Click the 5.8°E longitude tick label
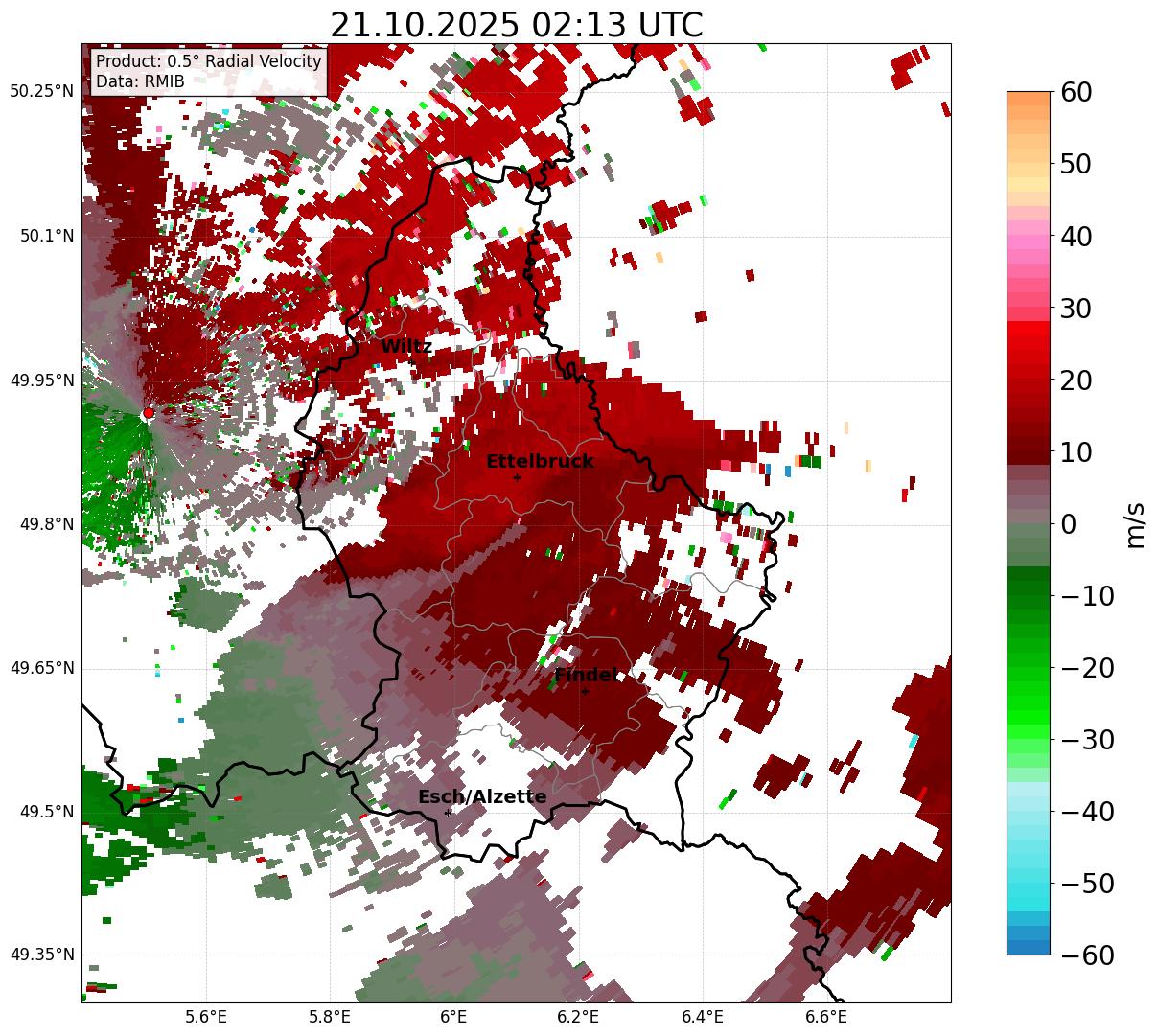The width and height of the screenshot is (1157, 1036). (331, 1017)
